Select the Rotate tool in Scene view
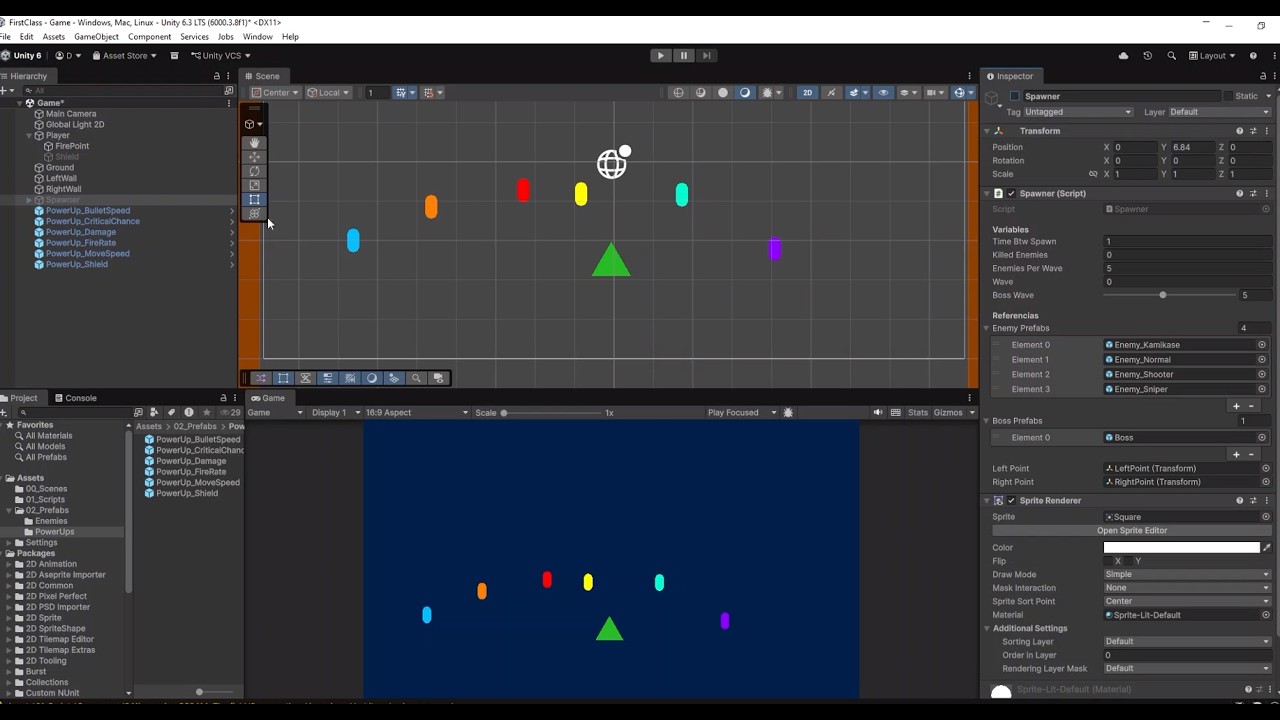 [x=254, y=171]
